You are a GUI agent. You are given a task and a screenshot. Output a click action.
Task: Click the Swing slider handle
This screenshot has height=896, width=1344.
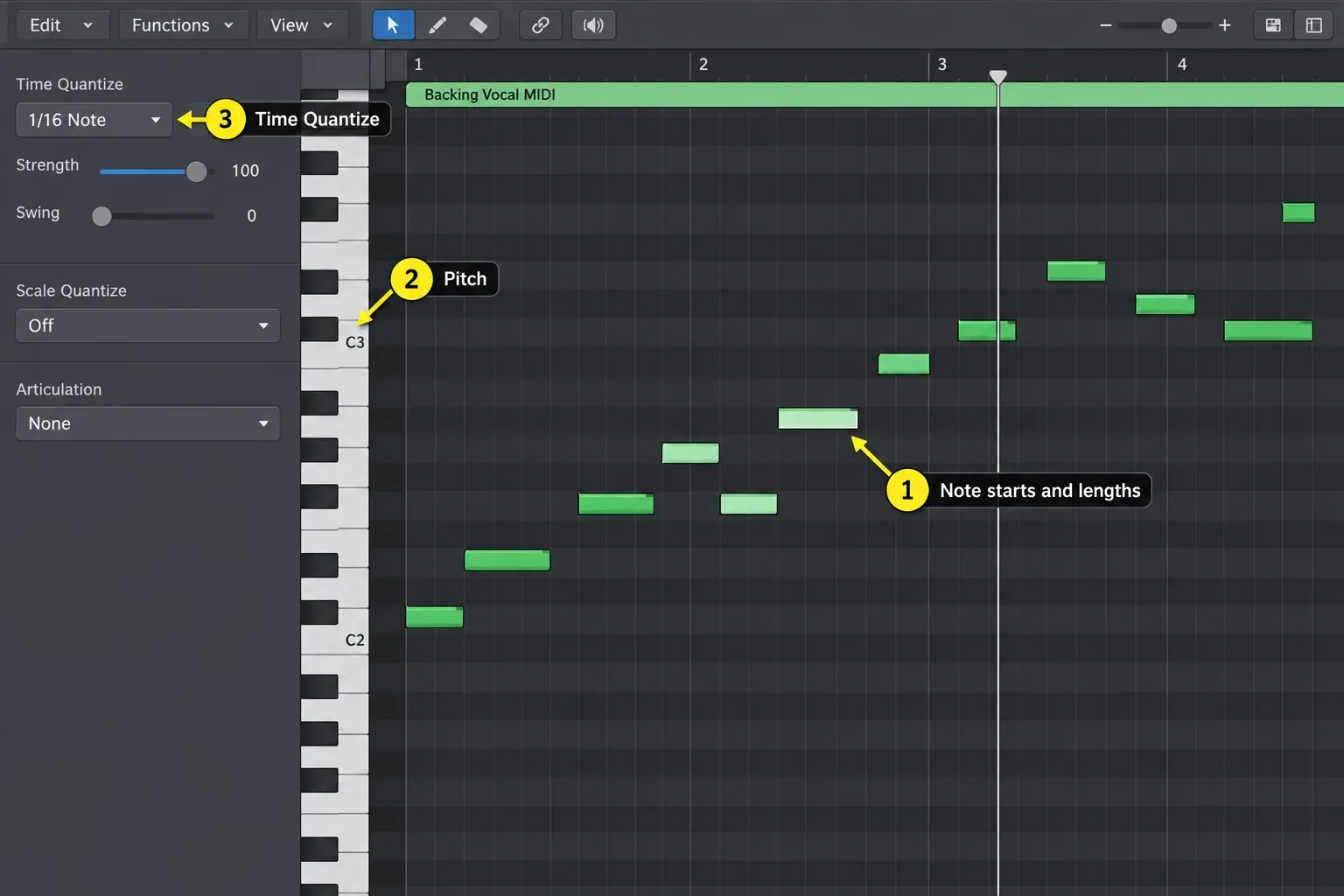(x=102, y=216)
